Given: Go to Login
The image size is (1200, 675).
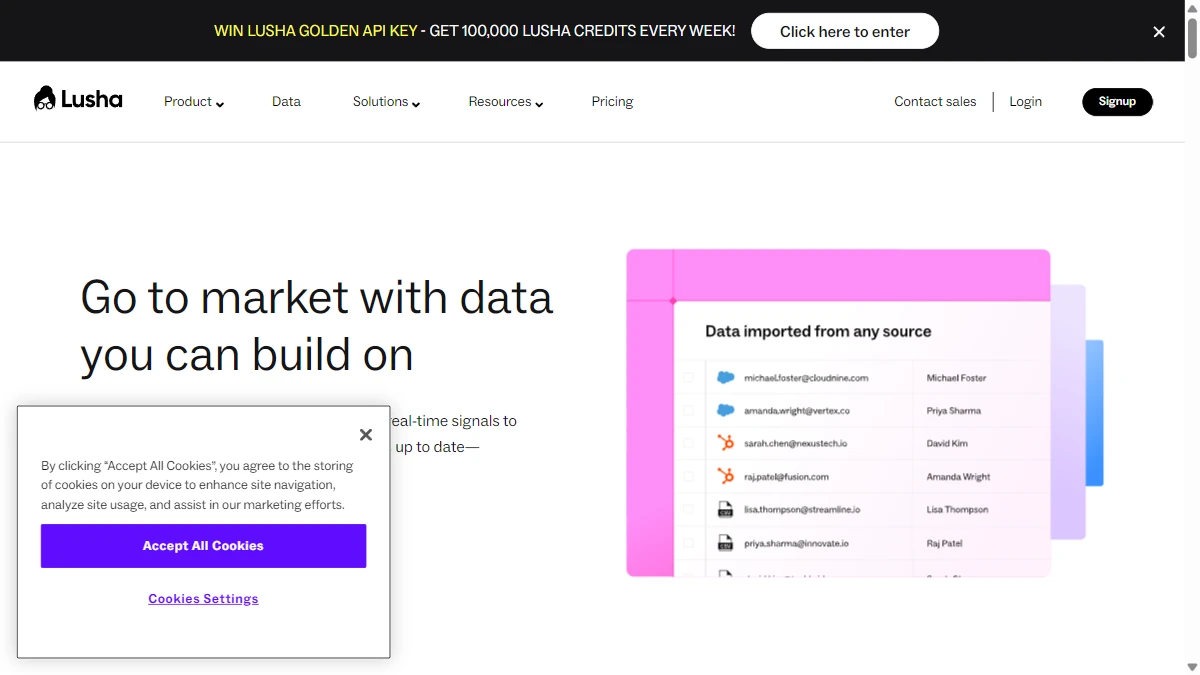Looking at the screenshot, I should 1025,102.
